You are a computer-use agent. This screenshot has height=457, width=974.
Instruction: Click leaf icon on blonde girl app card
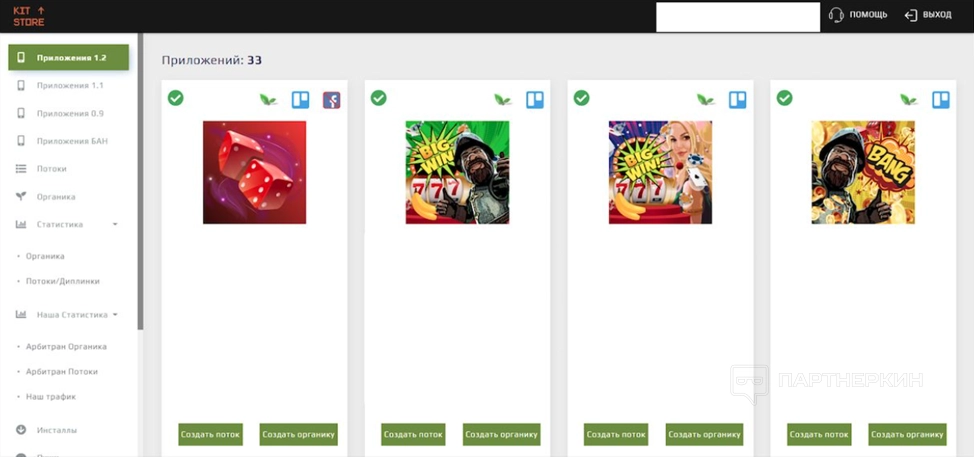[x=706, y=99]
